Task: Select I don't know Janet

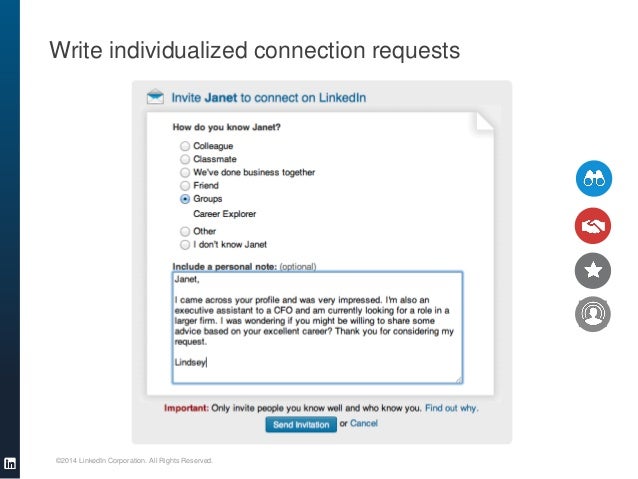Action: pos(185,244)
